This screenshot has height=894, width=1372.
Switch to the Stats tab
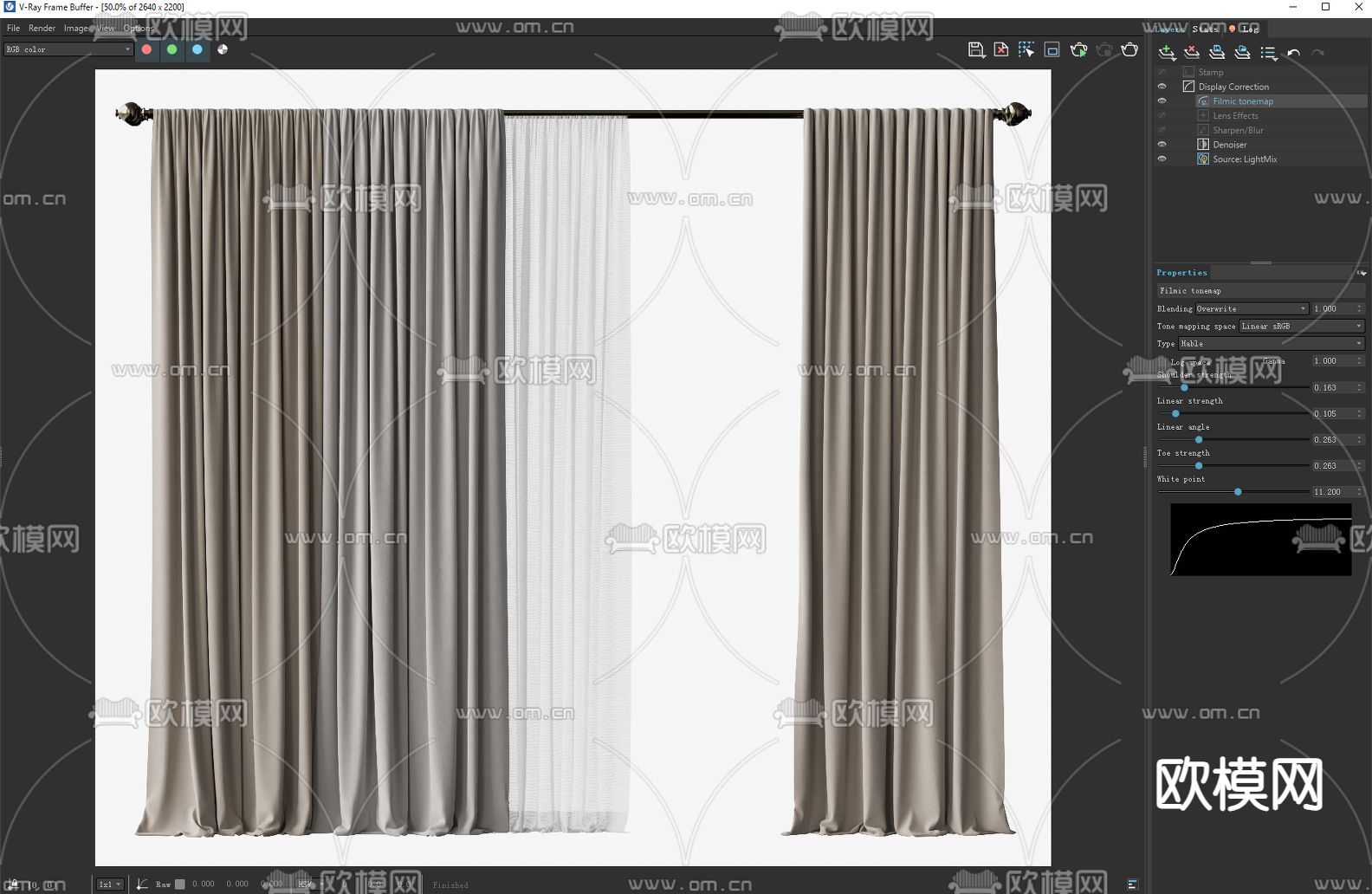(1205, 29)
